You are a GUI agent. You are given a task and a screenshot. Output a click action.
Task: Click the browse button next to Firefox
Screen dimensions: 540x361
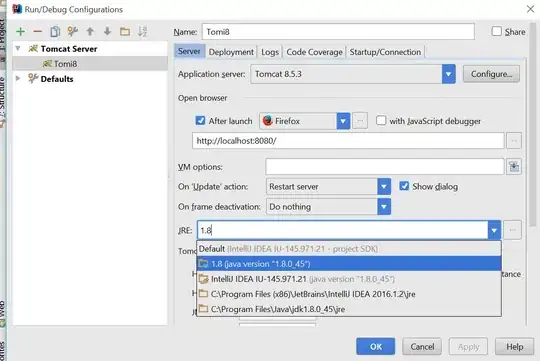click(x=360, y=121)
